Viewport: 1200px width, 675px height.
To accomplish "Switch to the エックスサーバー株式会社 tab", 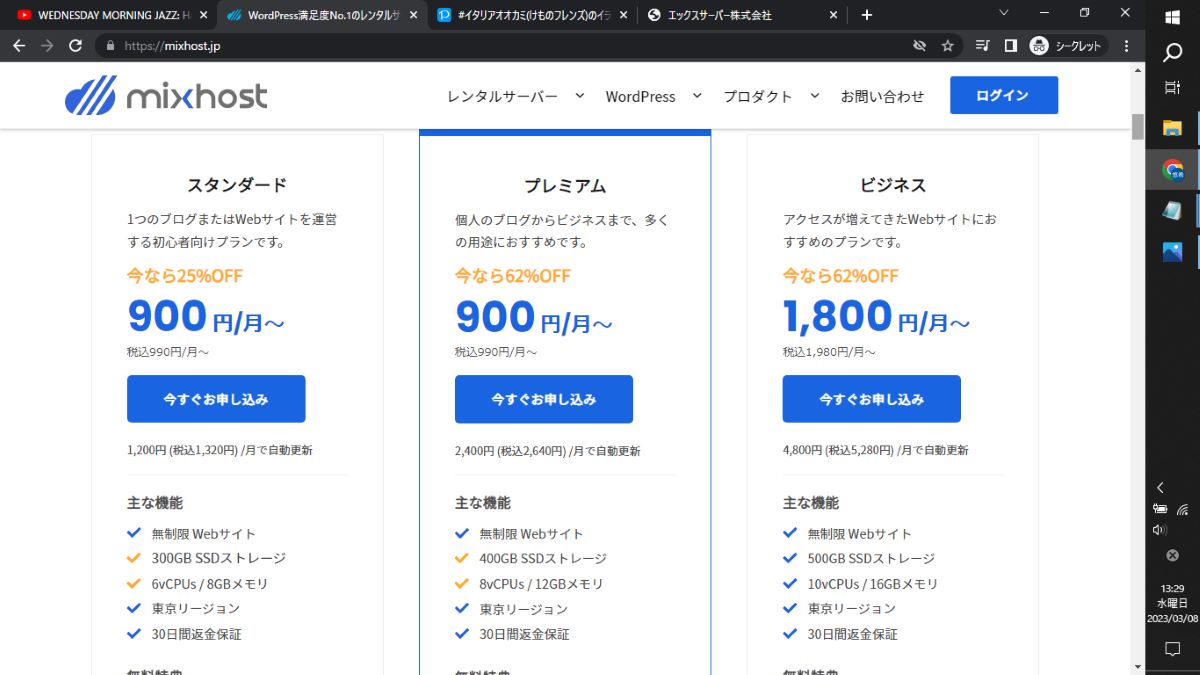I will (x=743, y=15).
